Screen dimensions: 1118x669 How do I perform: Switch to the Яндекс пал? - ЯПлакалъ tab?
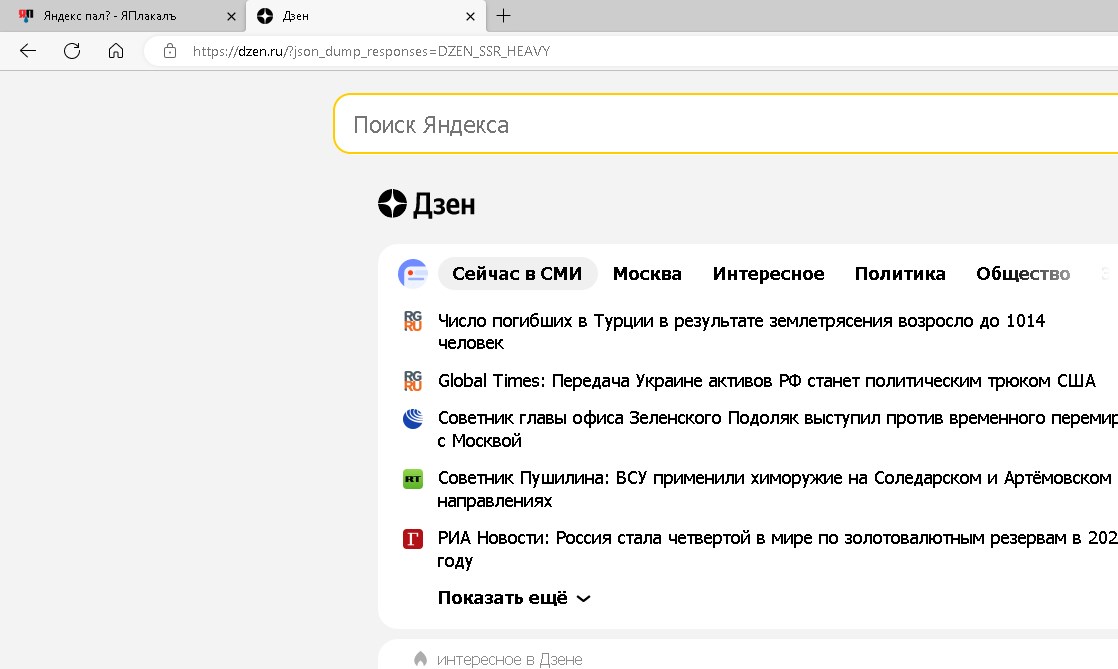(123, 16)
